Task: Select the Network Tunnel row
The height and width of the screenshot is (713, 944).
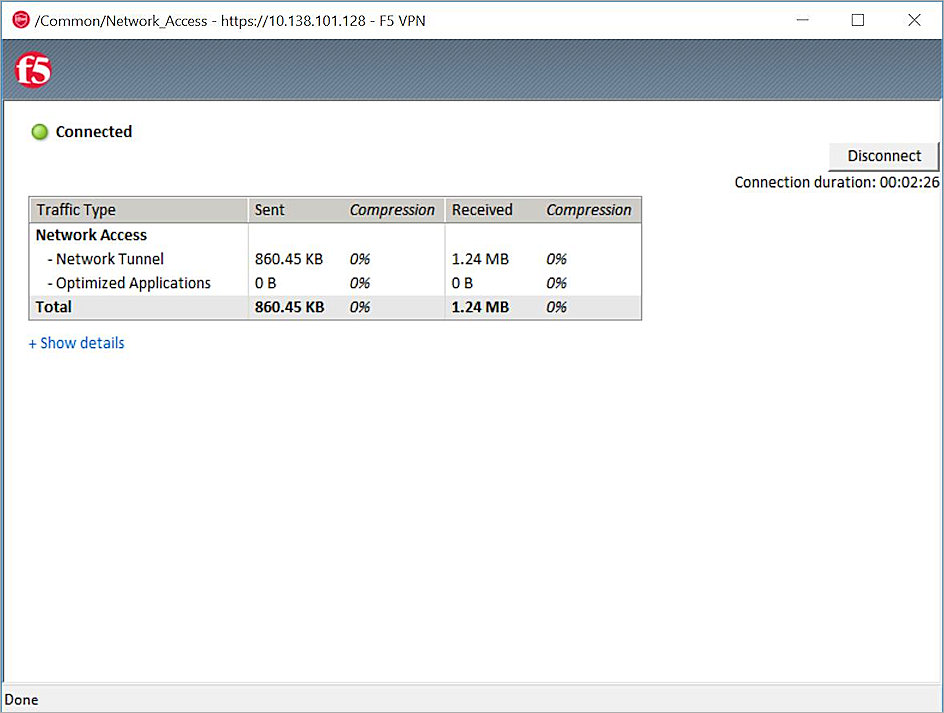Action: tap(104, 258)
